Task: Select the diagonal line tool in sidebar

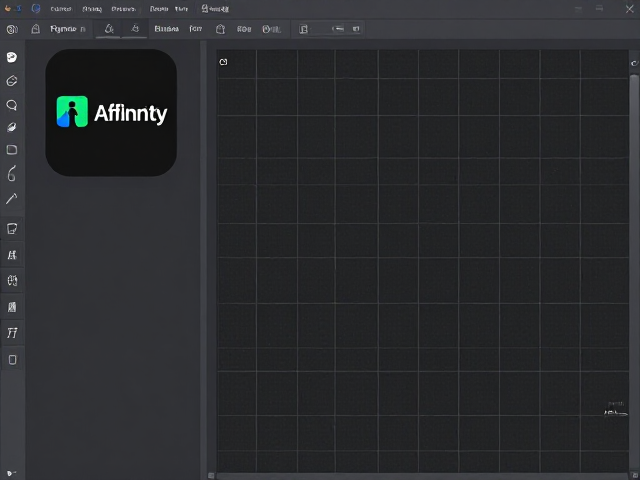Action: tap(11, 199)
